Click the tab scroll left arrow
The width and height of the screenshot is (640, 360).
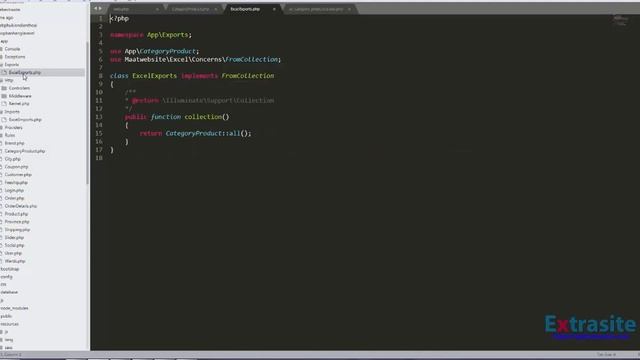click(96, 9)
